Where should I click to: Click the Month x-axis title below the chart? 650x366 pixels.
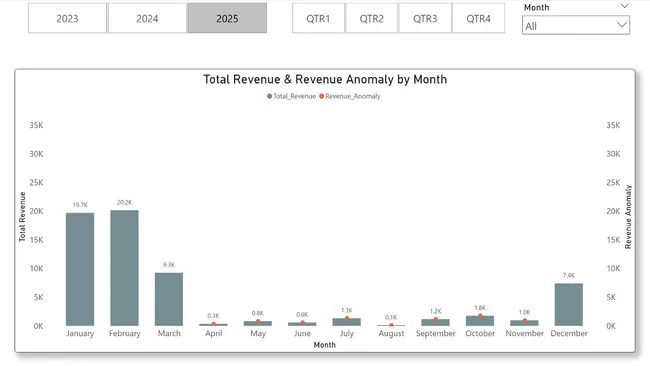pos(325,345)
